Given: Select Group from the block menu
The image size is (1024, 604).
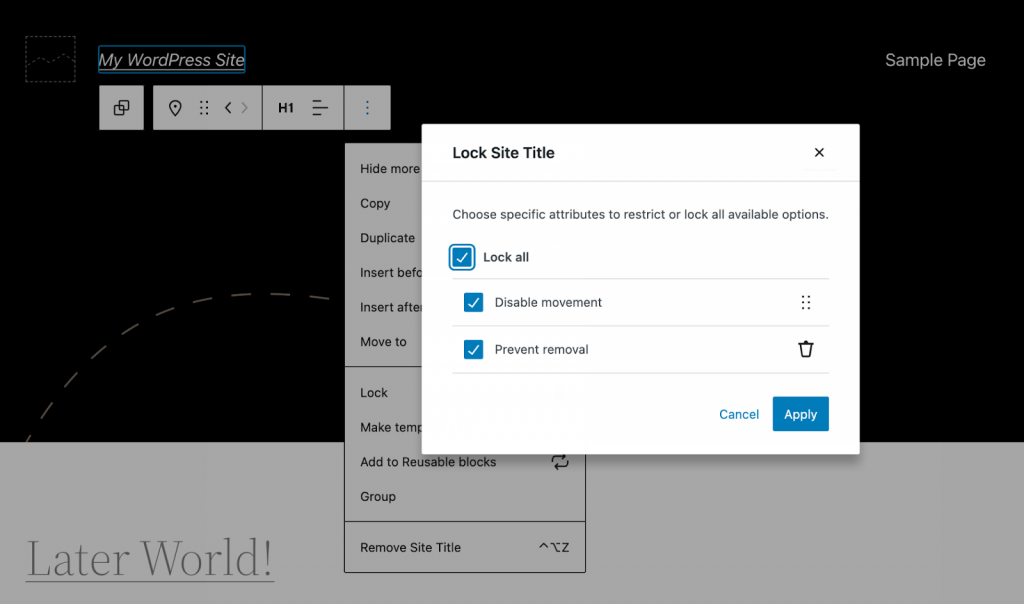Looking at the screenshot, I should coord(378,496).
